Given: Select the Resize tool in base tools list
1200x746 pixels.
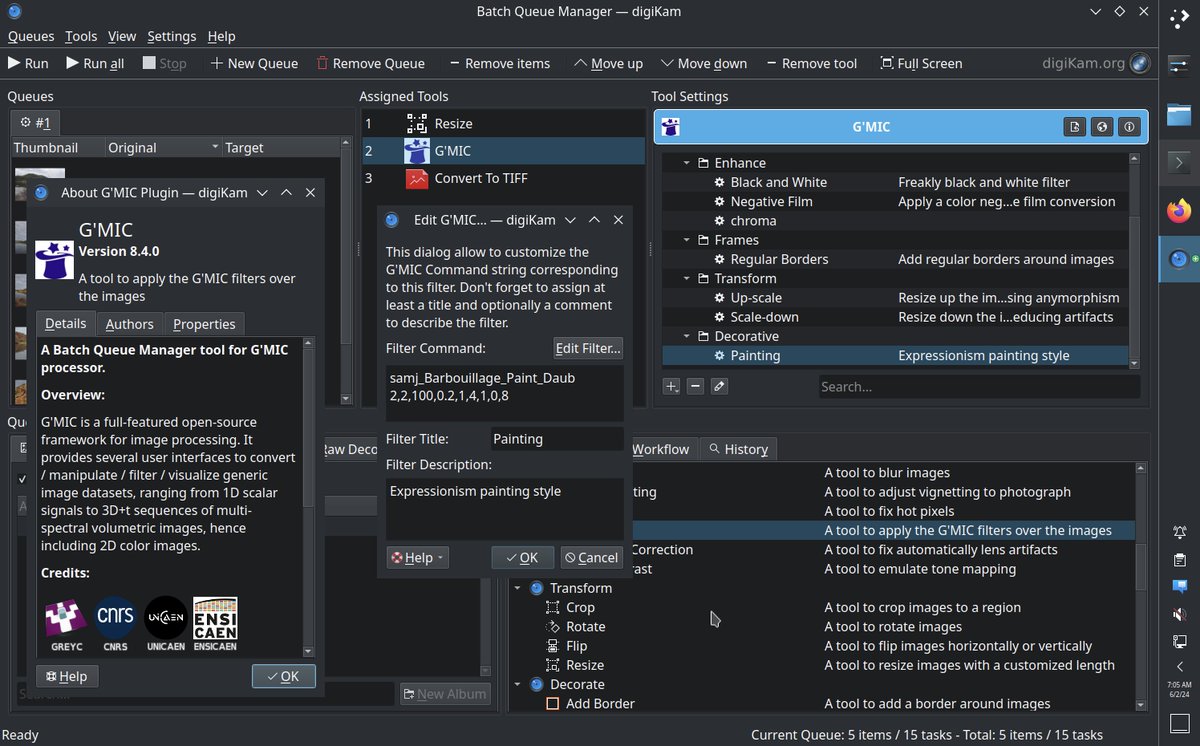Looking at the screenshot, I should tap(585, 665).
